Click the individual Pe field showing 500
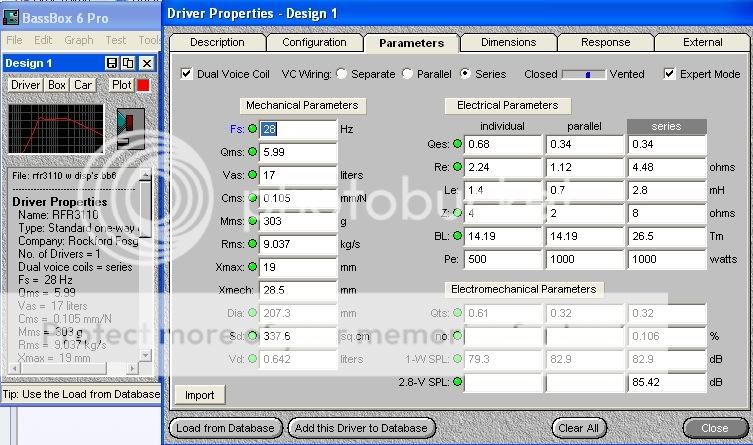753x445 pixels. click(503, 259)
